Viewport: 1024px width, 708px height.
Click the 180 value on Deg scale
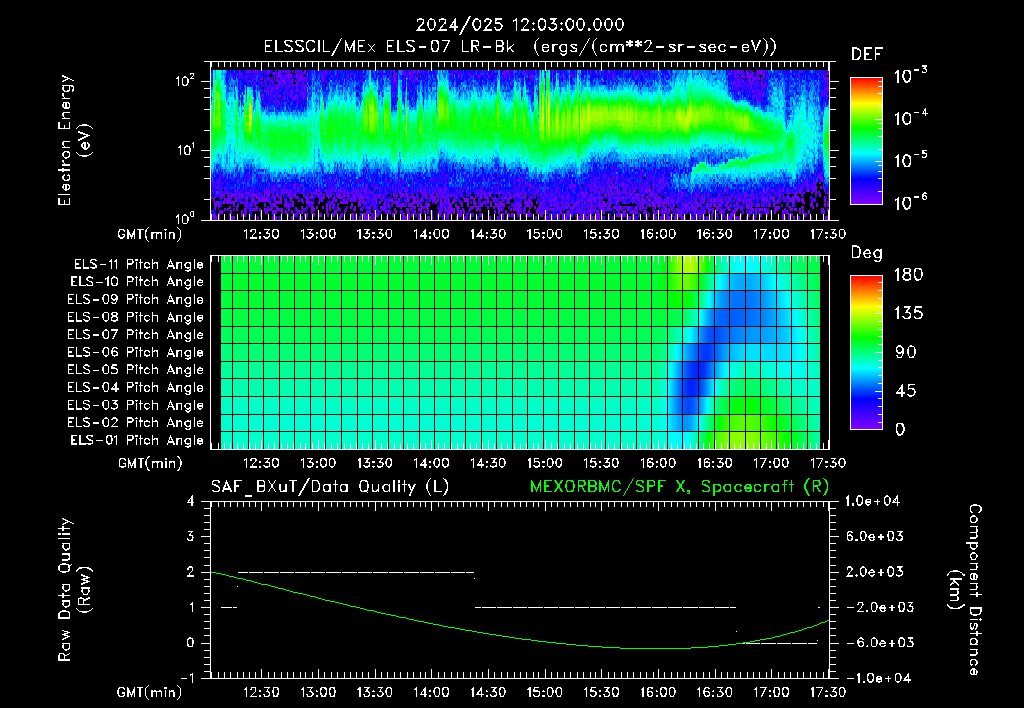coord(908,275)
